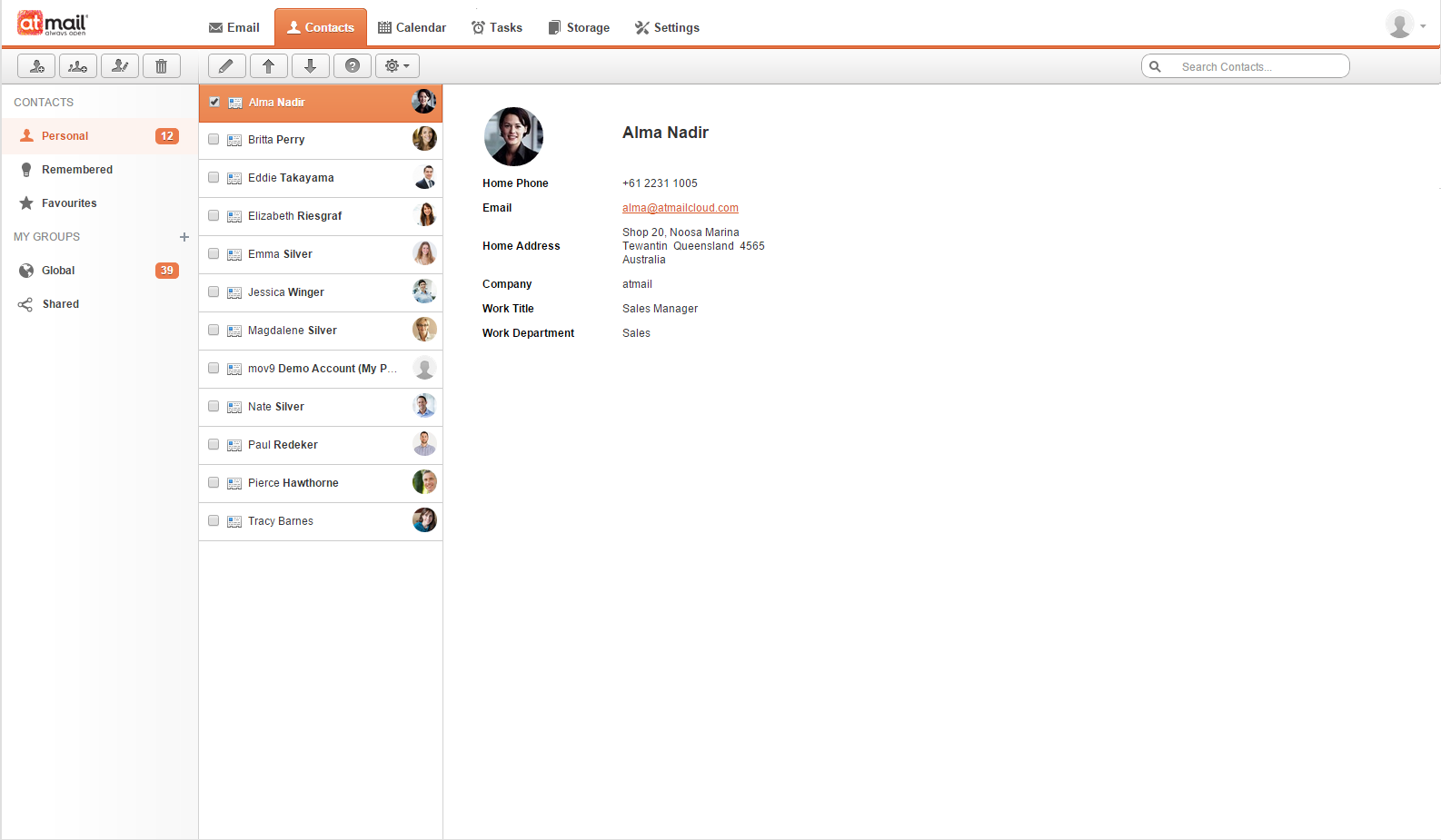This screenshot has width=1441, height=840.
Task: Create a new contact group
Action: 78,65
